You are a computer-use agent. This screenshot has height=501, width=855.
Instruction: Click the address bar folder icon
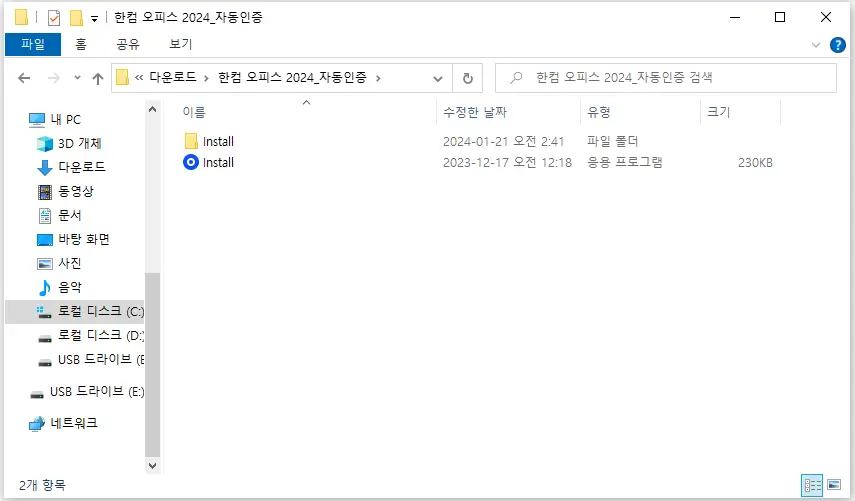click(x=123, y=77)
